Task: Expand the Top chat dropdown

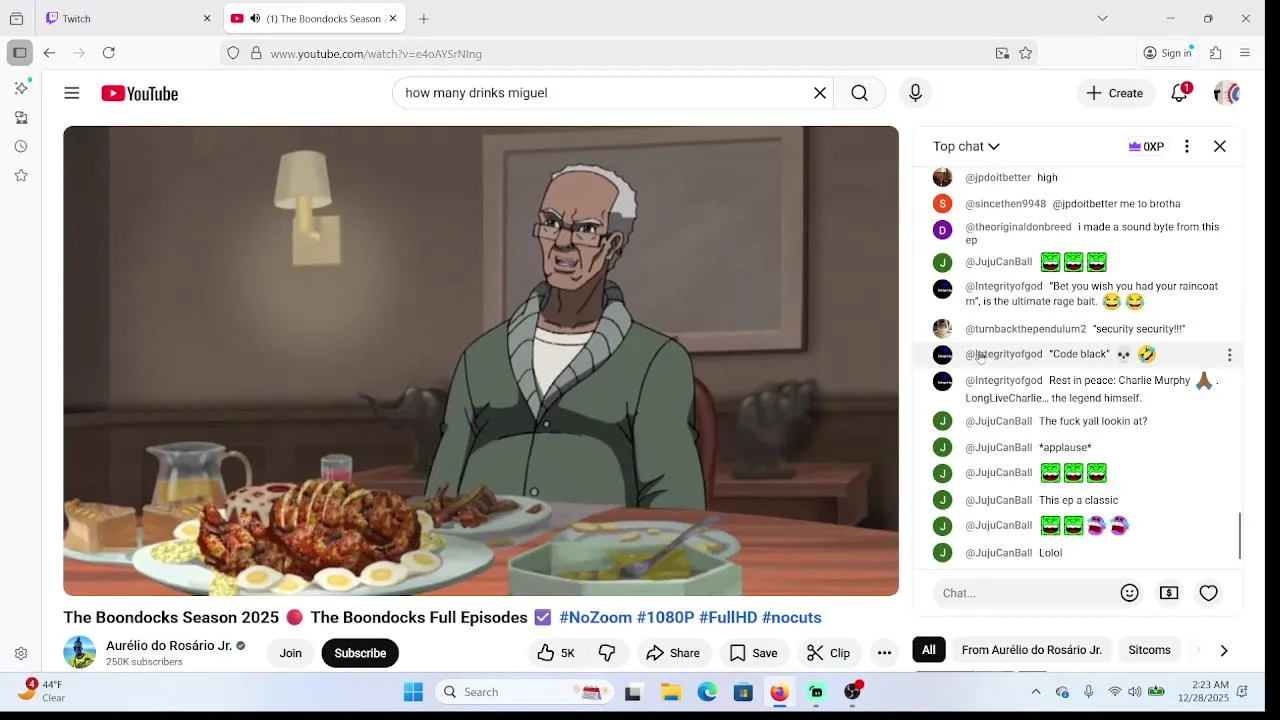Action: [966, 146]
